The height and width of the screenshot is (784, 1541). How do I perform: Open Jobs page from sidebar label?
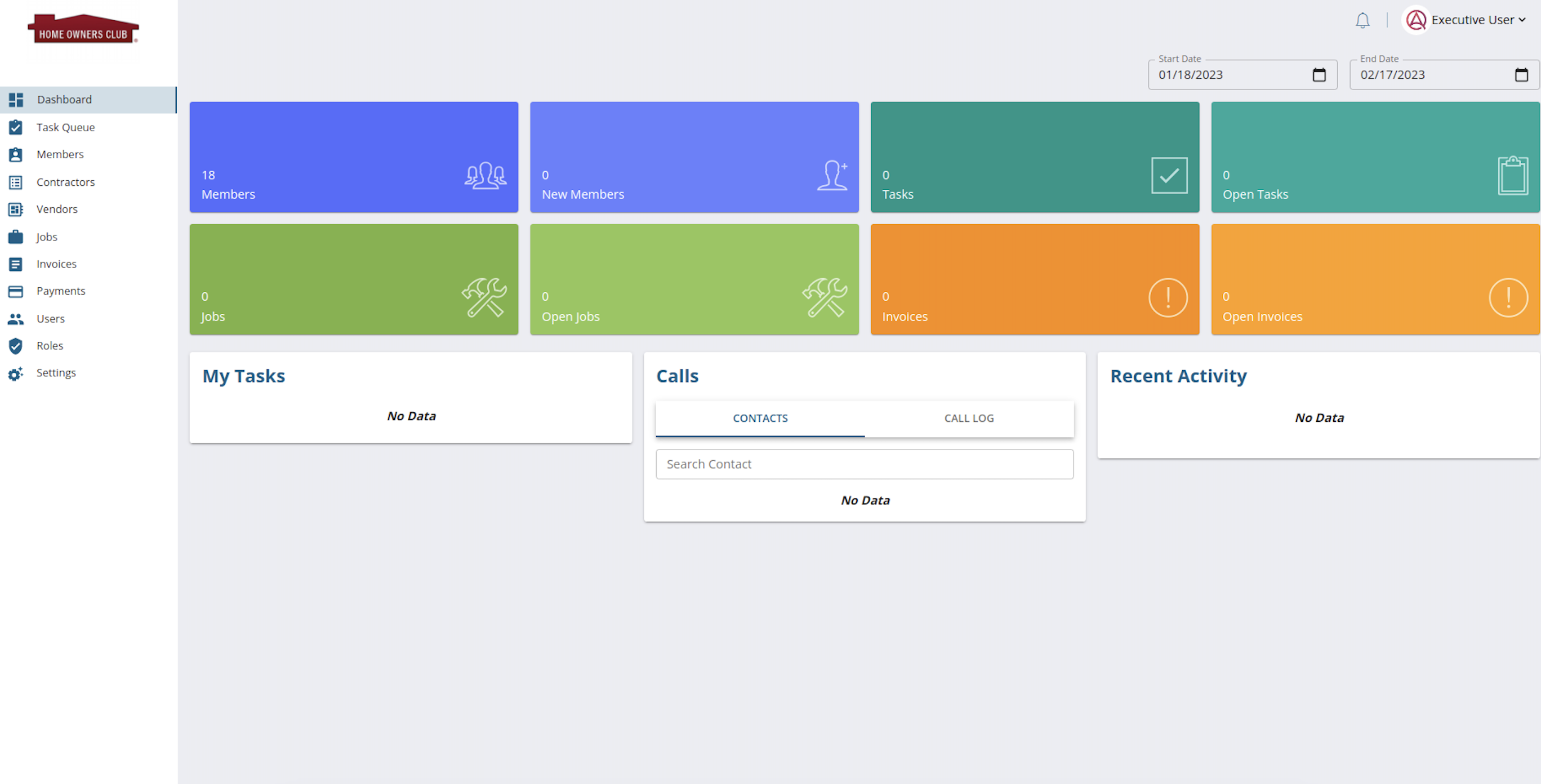click(x=47, y=237)
